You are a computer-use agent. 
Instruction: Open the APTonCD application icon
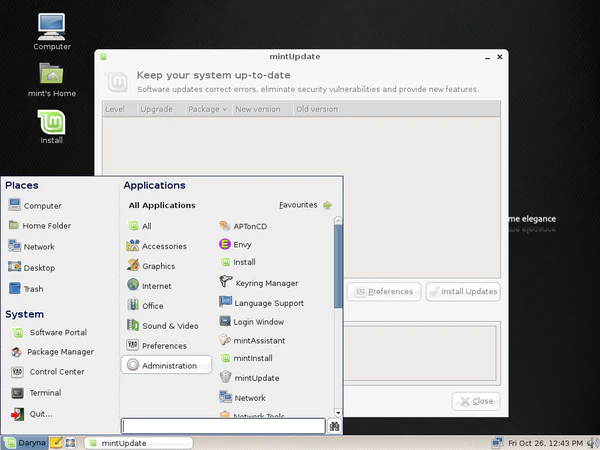(226, 226)
